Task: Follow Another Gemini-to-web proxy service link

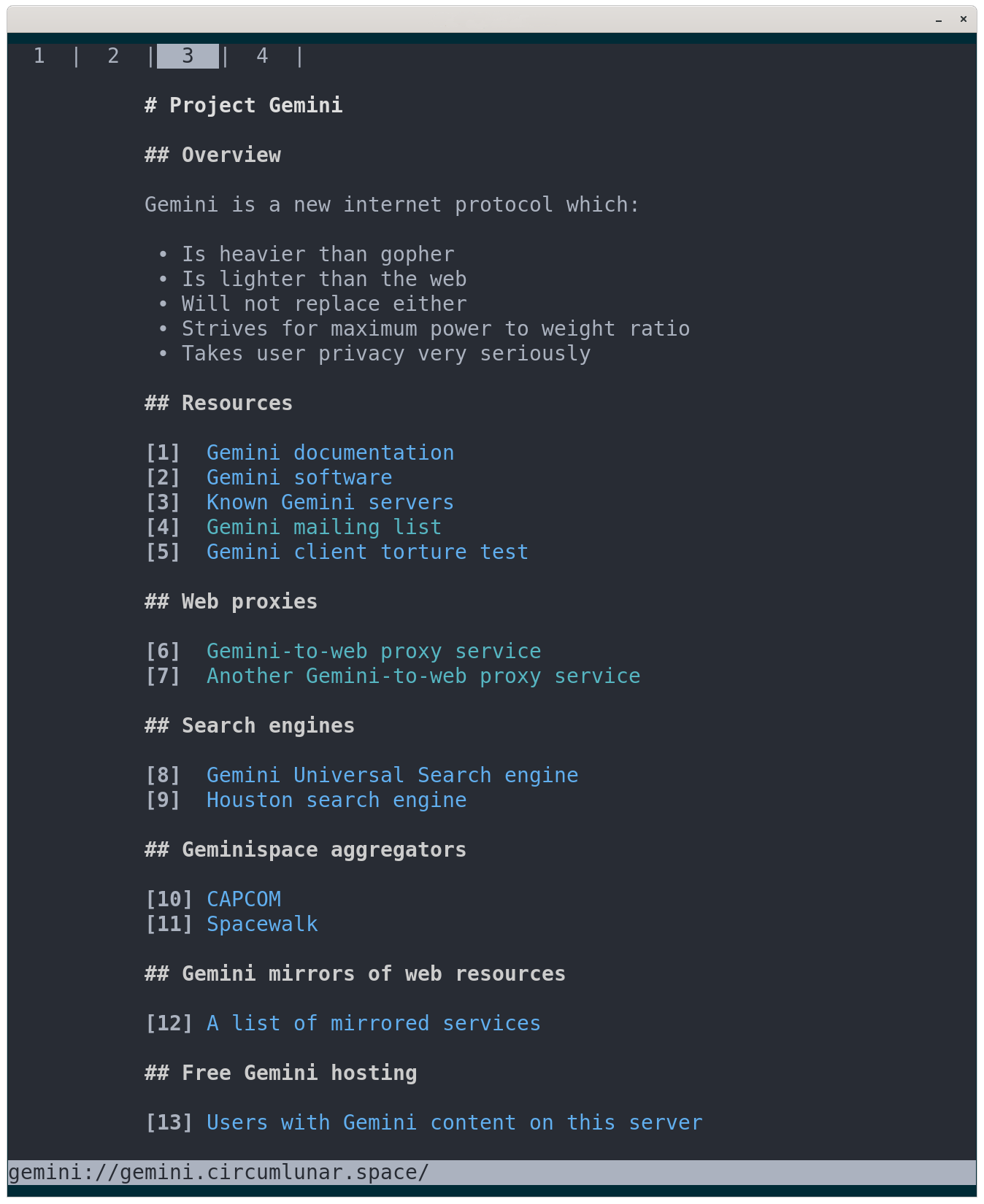Action: click(423, 676)
